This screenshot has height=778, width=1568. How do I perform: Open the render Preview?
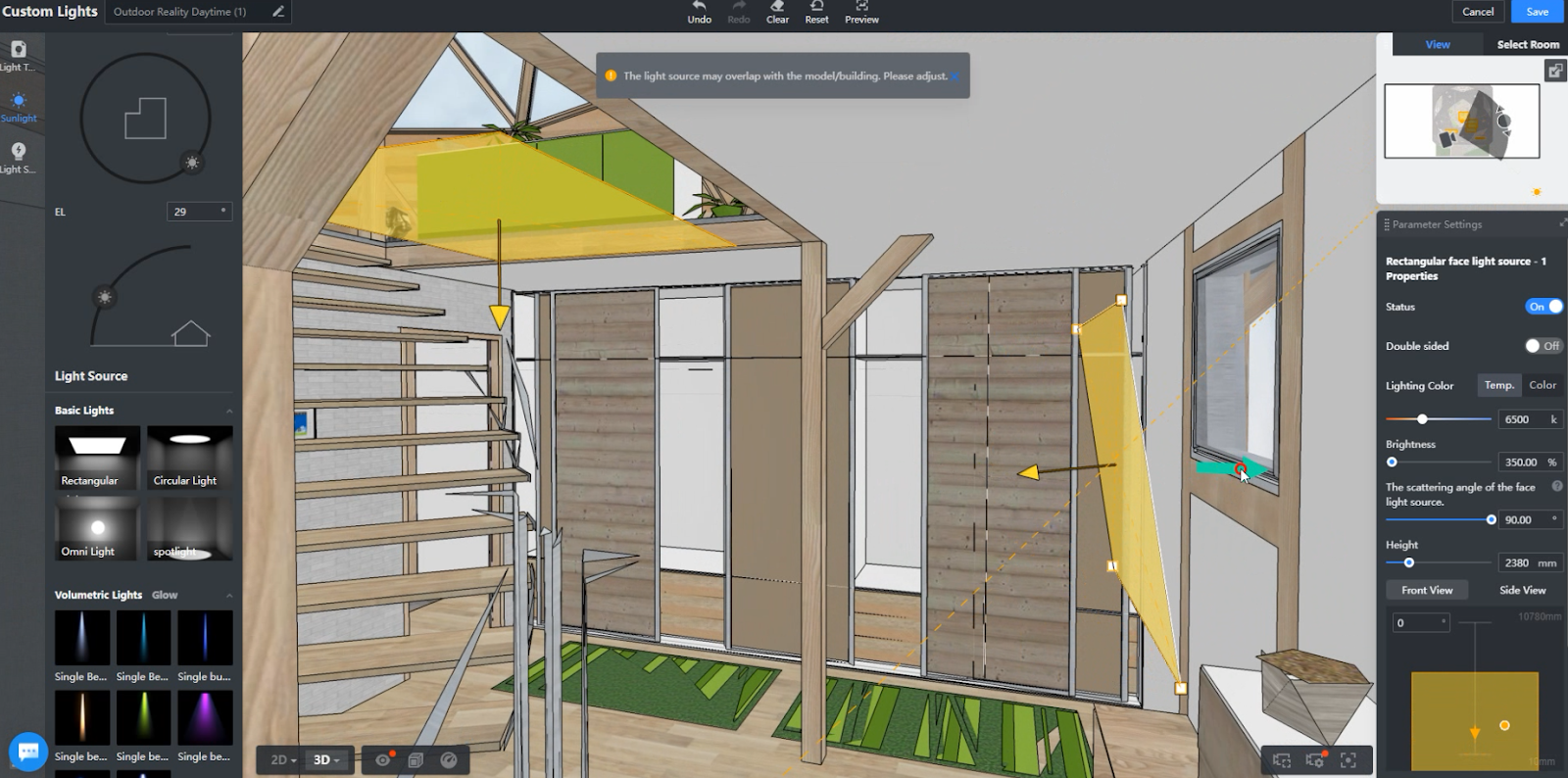tap(861, 12)
